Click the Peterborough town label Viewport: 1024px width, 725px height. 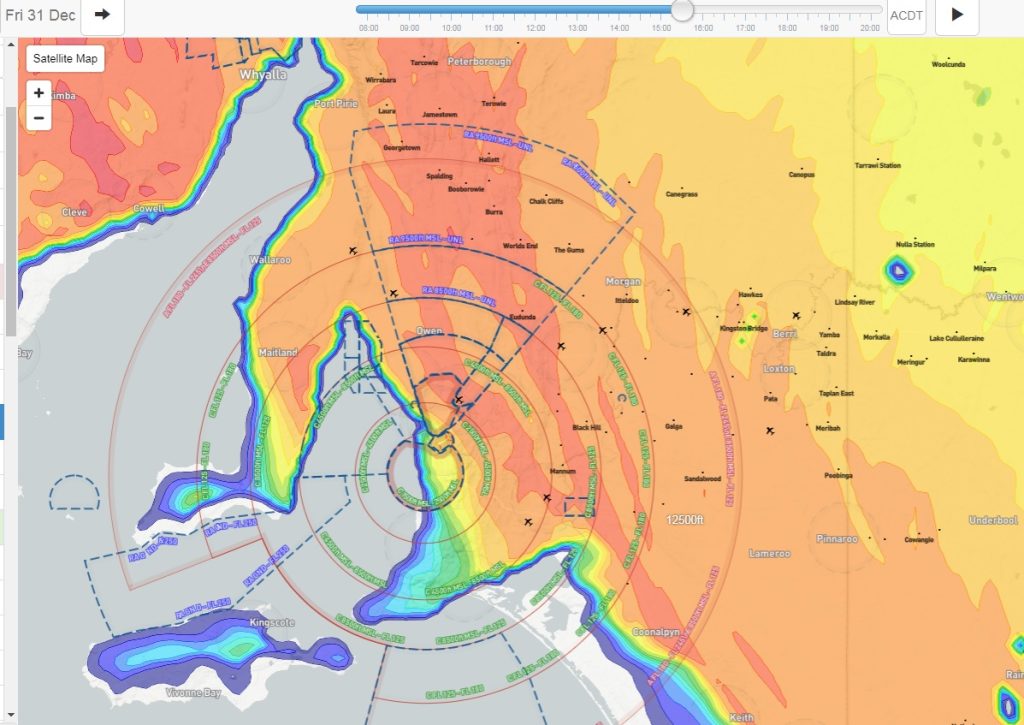pyautogui.click(x=479, y=61)
